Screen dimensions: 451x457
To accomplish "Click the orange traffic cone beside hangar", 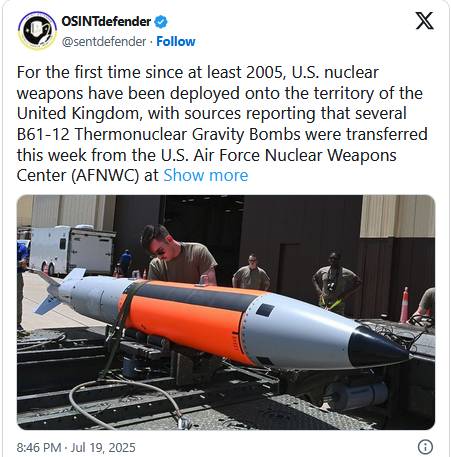I will point(404,305).
